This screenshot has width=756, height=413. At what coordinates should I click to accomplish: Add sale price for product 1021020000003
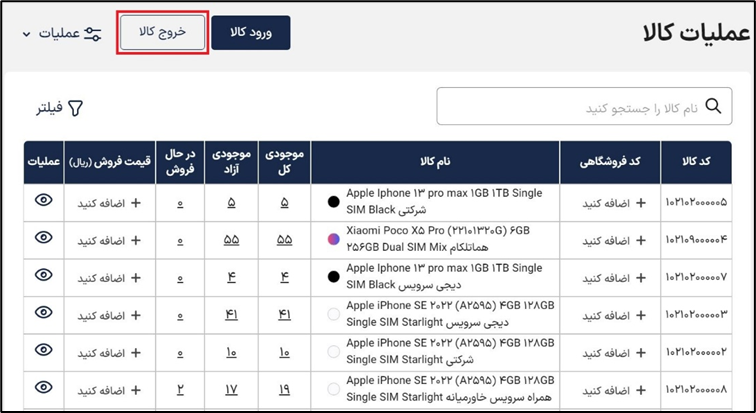[109, 316]
